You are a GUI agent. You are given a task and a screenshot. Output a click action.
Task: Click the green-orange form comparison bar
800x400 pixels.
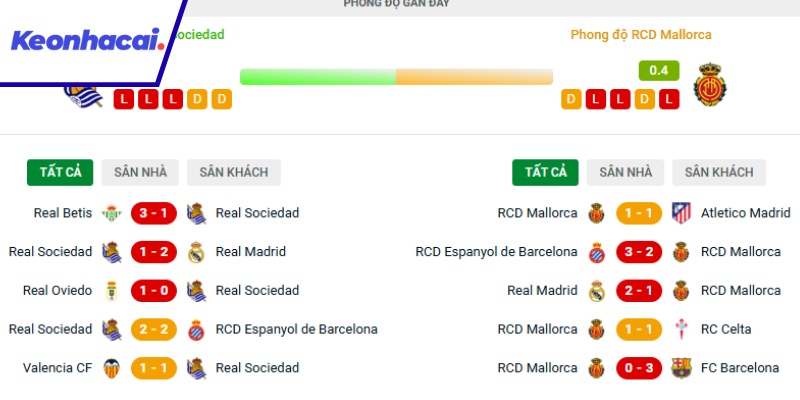point(396,76)
